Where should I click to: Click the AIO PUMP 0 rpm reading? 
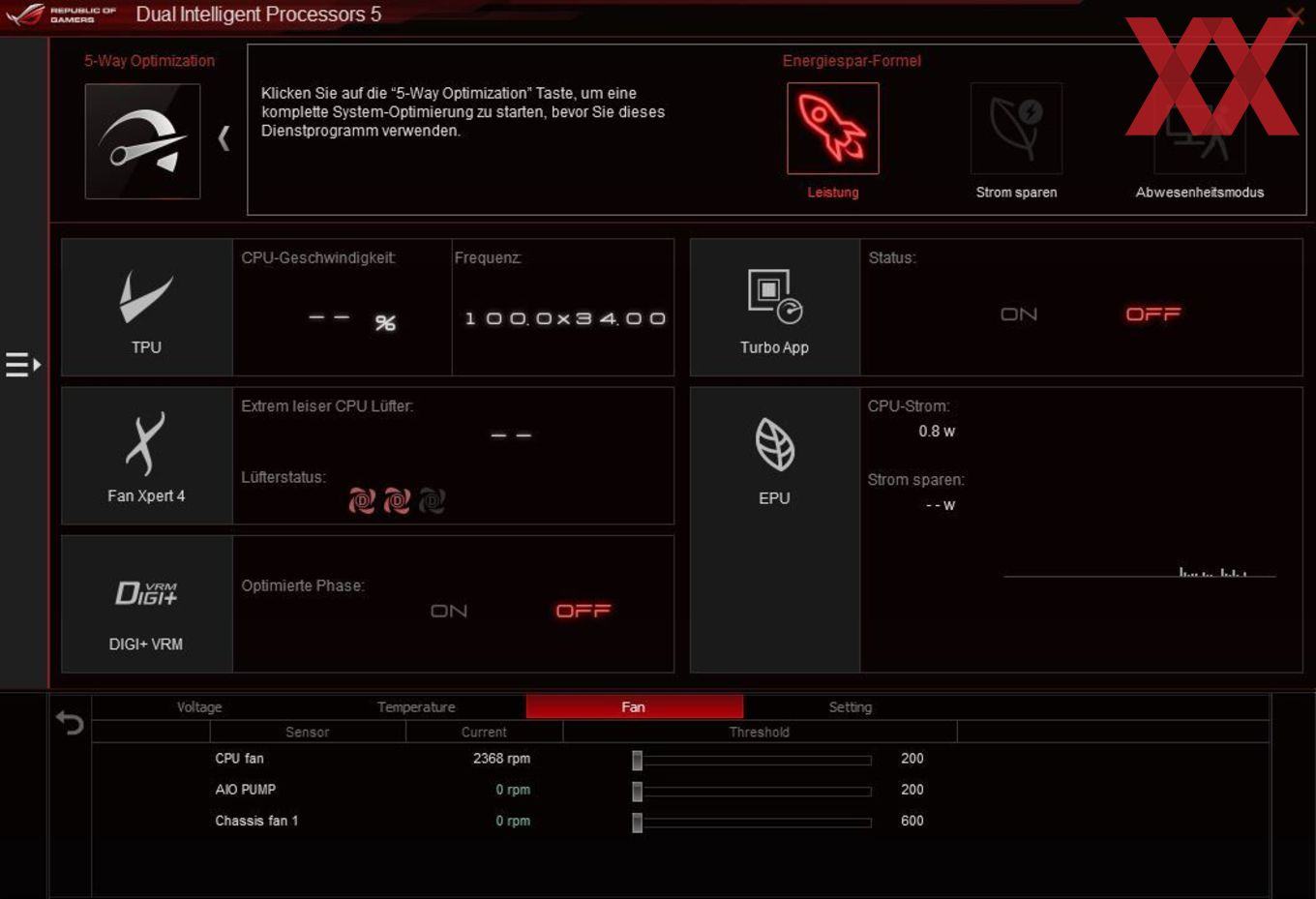pyautogui.click(x=513, y=790)
